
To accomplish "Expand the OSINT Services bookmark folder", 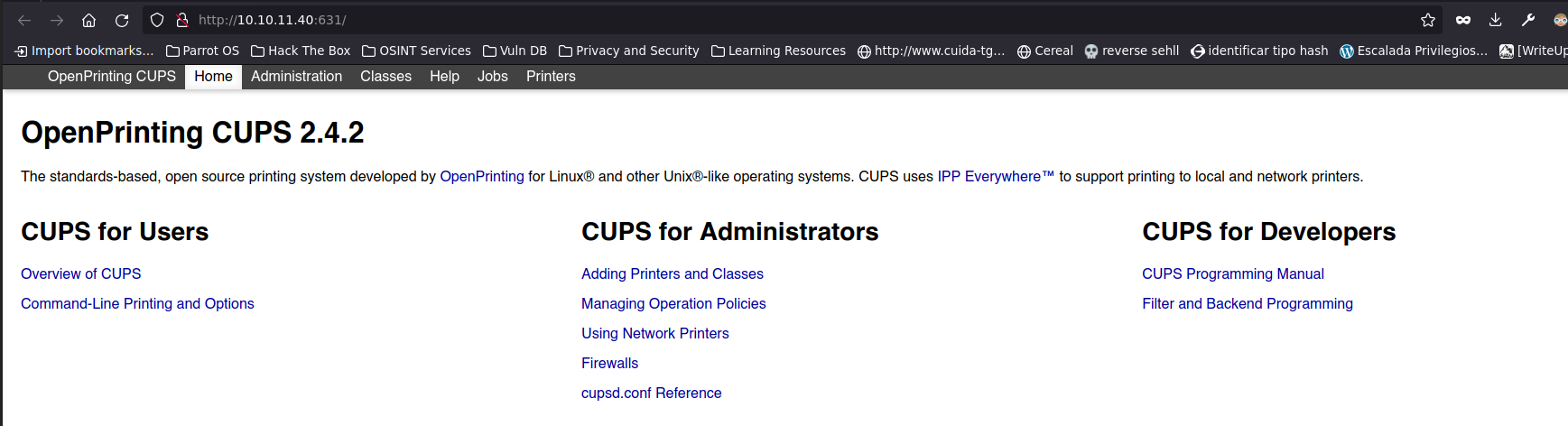I will (x=416, y=51).
